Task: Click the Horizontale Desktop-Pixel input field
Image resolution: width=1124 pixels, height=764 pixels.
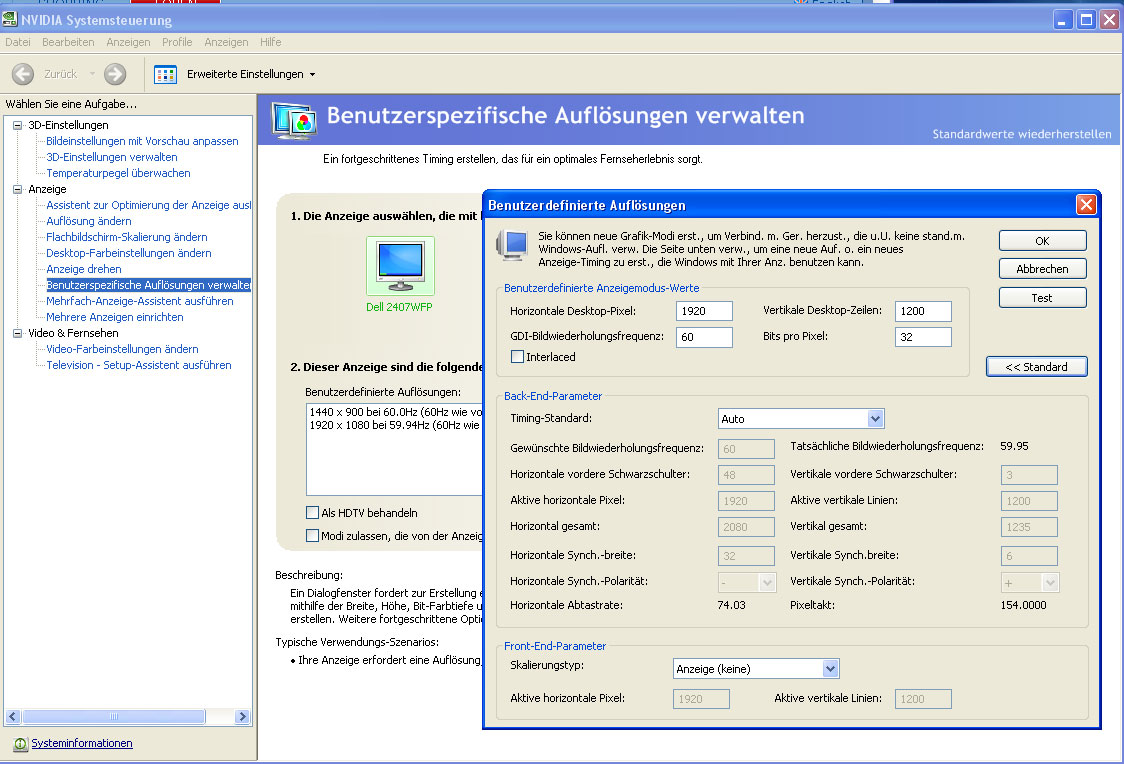Action: click(x=704, y=311)
